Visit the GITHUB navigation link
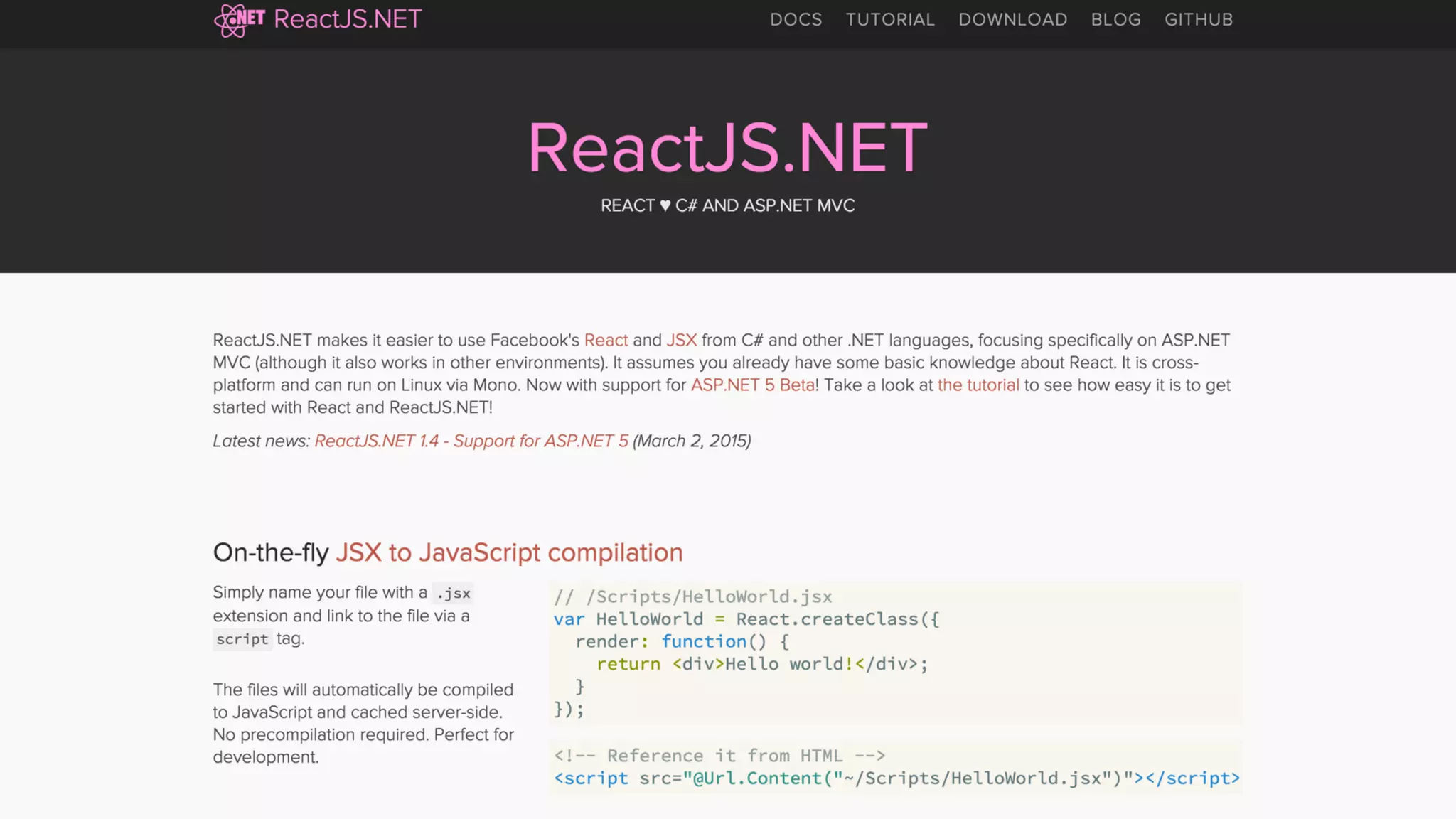Image resolution: width=1456 pixels, height=819 pixels. pos(1198,20)
